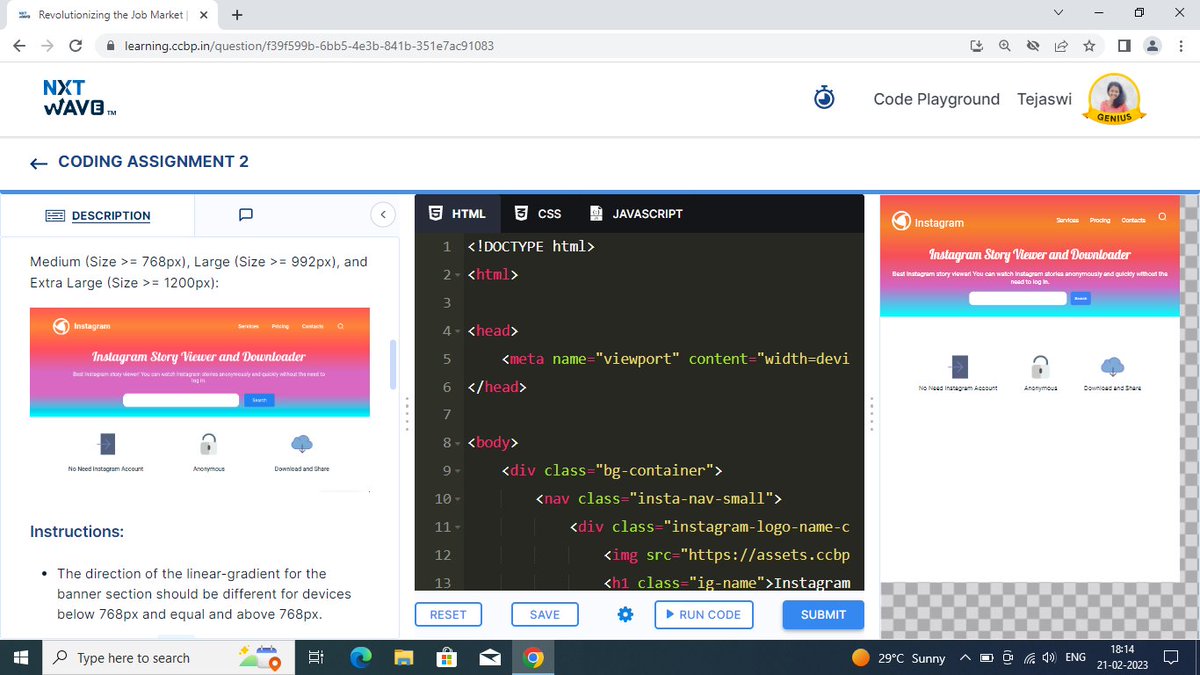Image resolution: width=1200 pixels, height=675 pixels.
Task: Click the magnifier icon in the preview navbar
Action: point(1161,216)
